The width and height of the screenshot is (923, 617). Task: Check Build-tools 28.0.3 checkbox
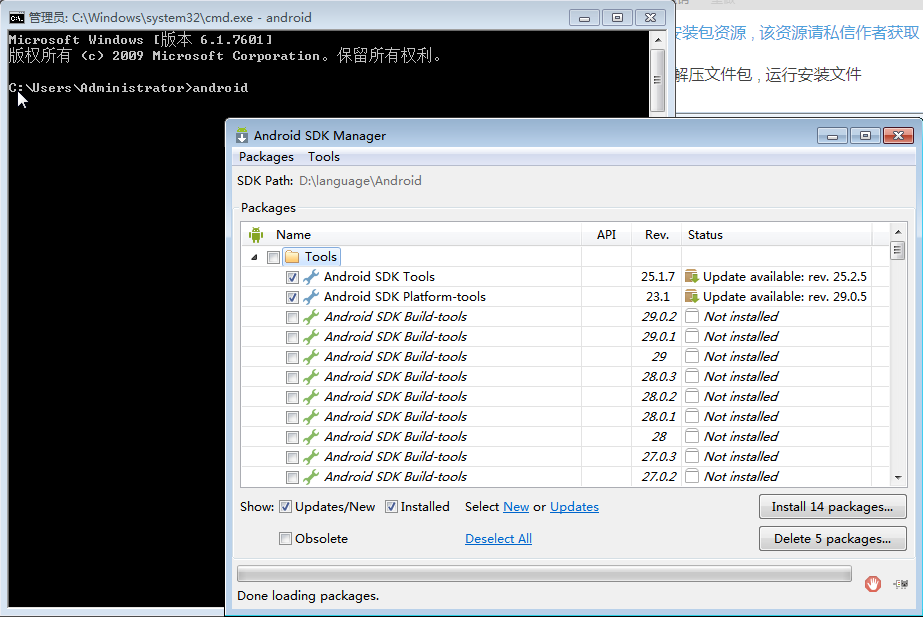pyautogui.click(x=293, y=377)
